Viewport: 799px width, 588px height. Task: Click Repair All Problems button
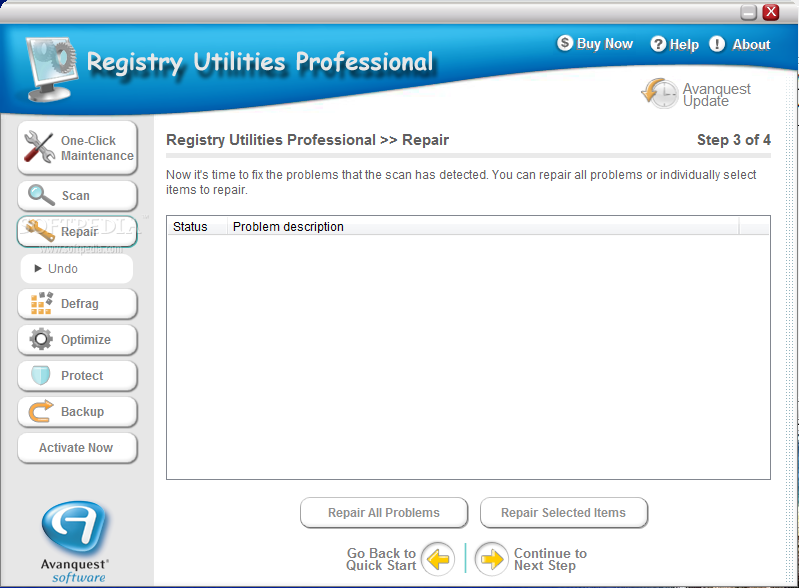click(x=384, y=513)
